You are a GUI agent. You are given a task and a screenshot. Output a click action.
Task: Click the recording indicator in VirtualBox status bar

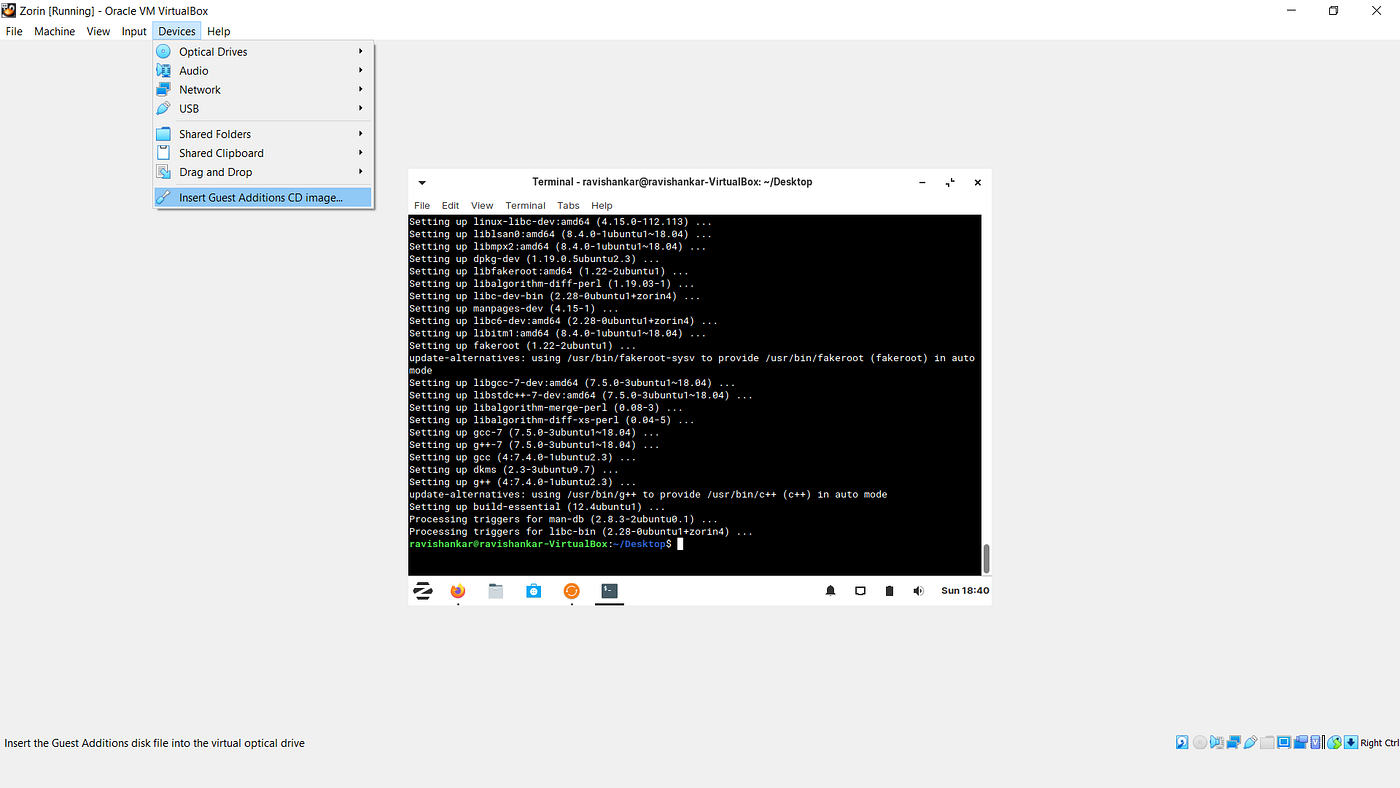pyautogui.click(x=1301, y=742)
